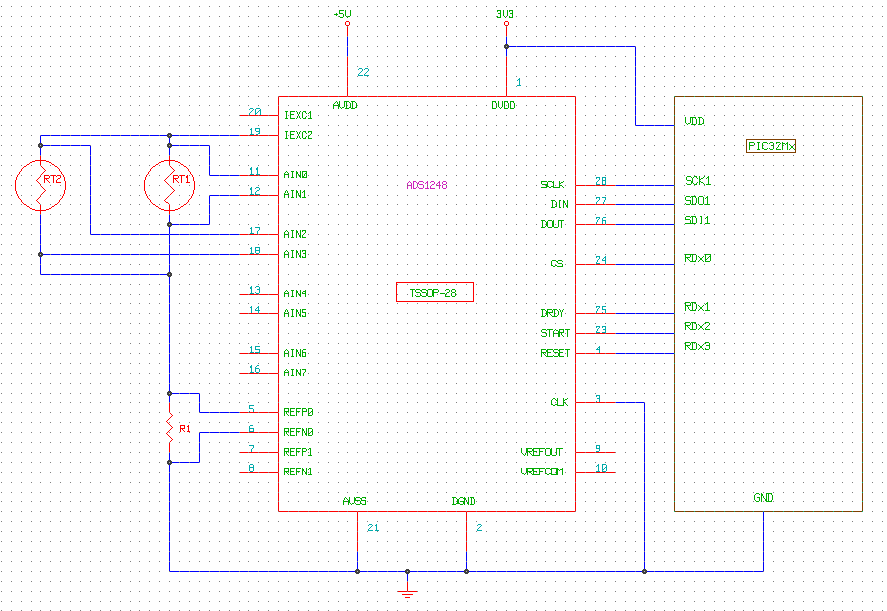Click the SCK1 label on PIC32Mx

coord(697,181)
